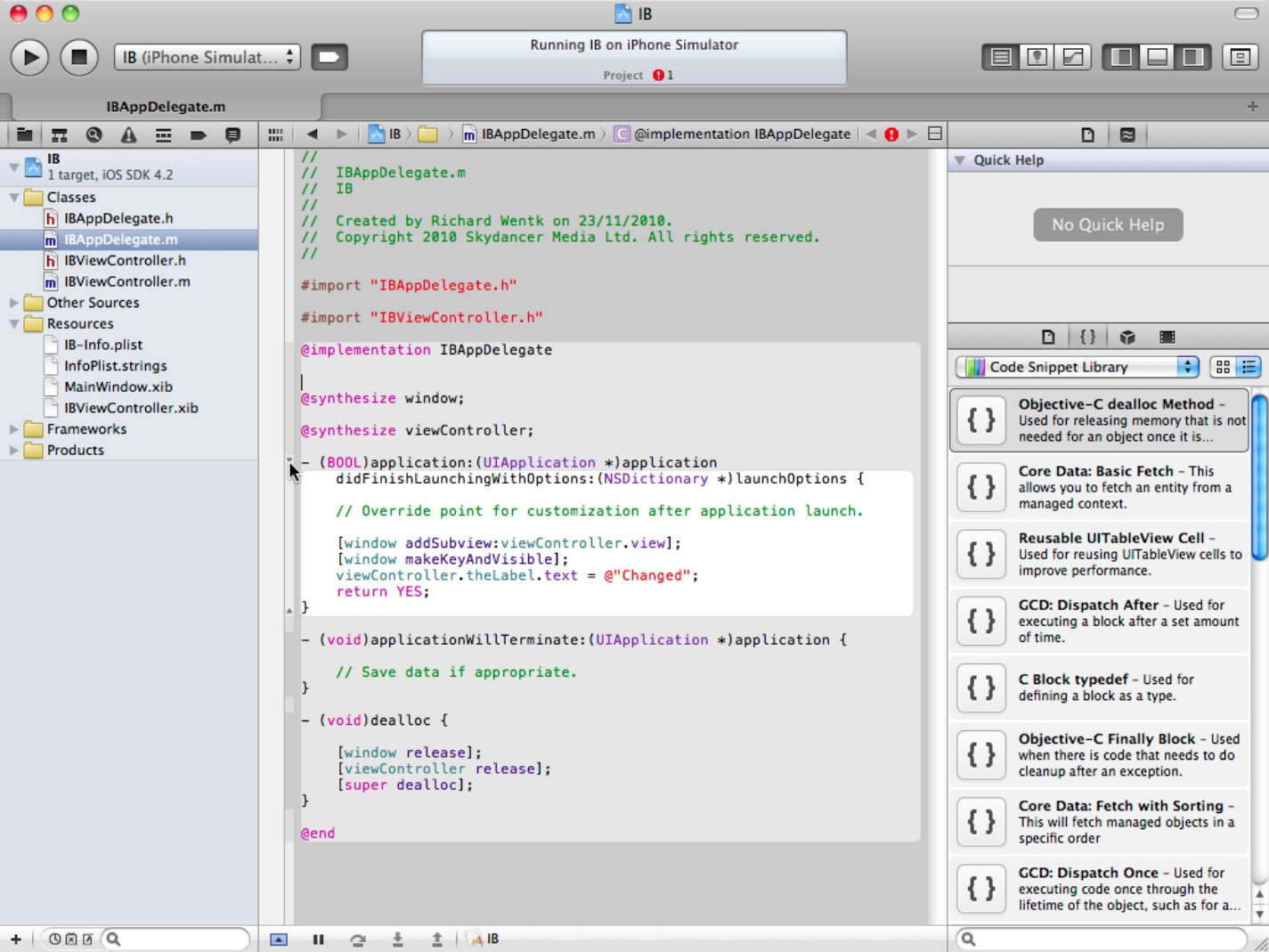Click the red error indicator in jump bar

[891, 134]
